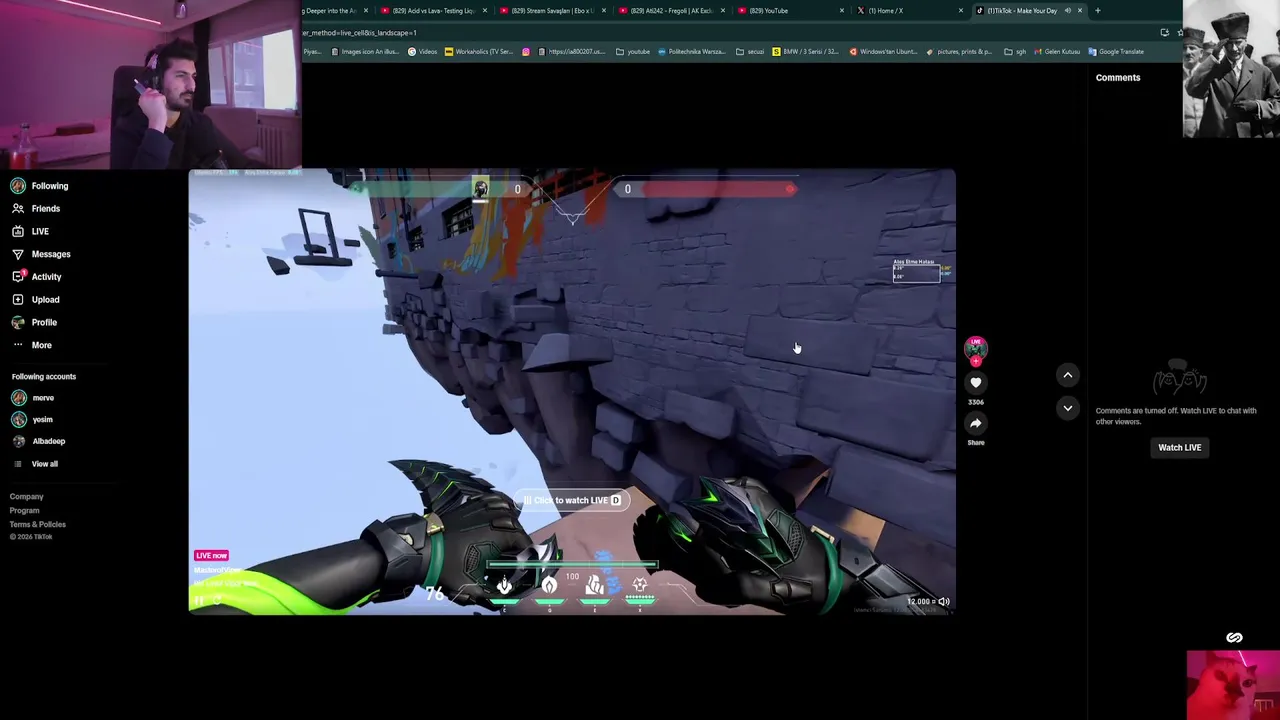This screenshot has width=1280, height=720.
Task: Open the Albadeep following account
Action: (x=39, y=441)
